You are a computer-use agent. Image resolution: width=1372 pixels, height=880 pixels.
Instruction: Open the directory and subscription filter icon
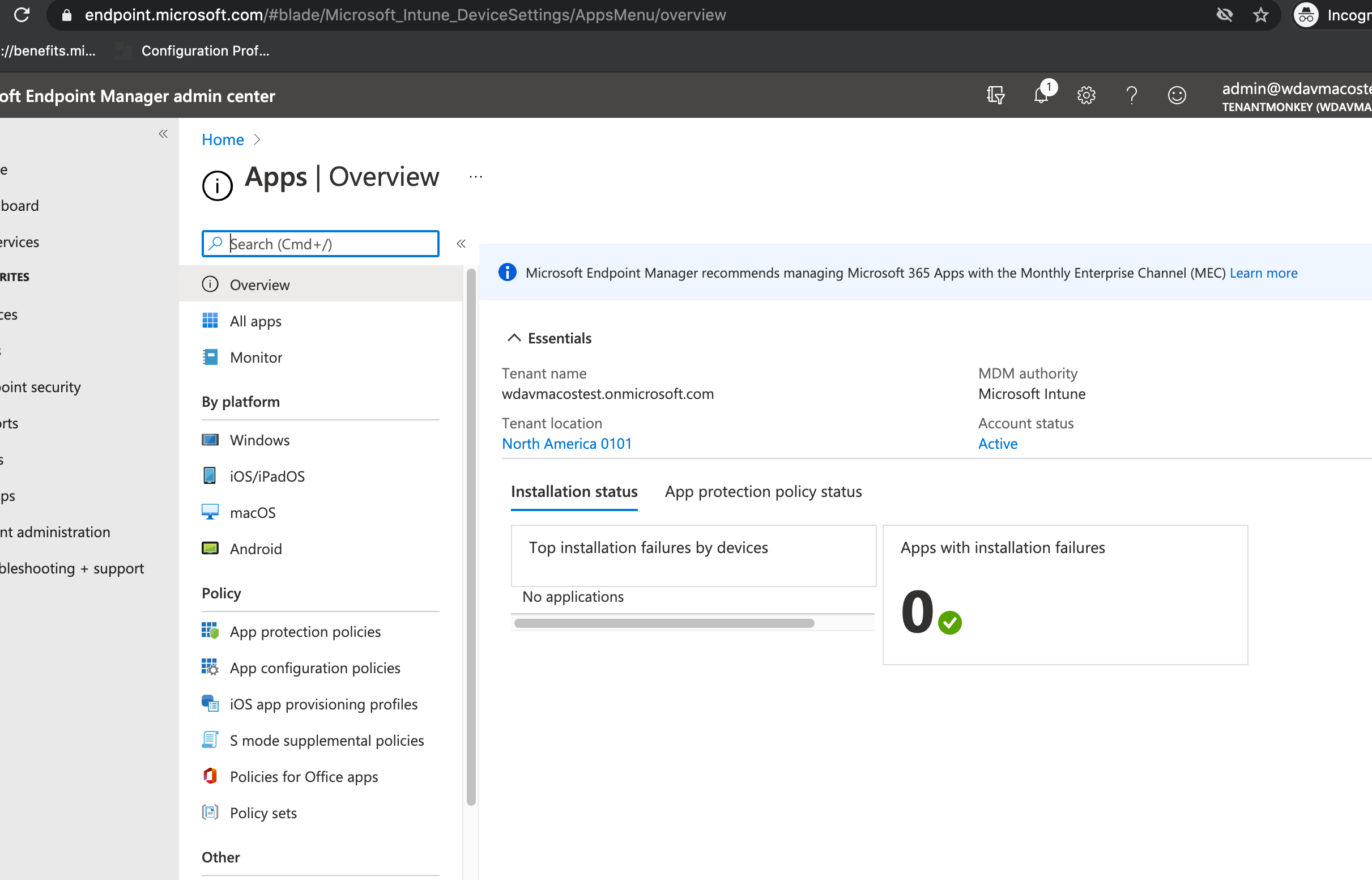click(x=996, y=95)
